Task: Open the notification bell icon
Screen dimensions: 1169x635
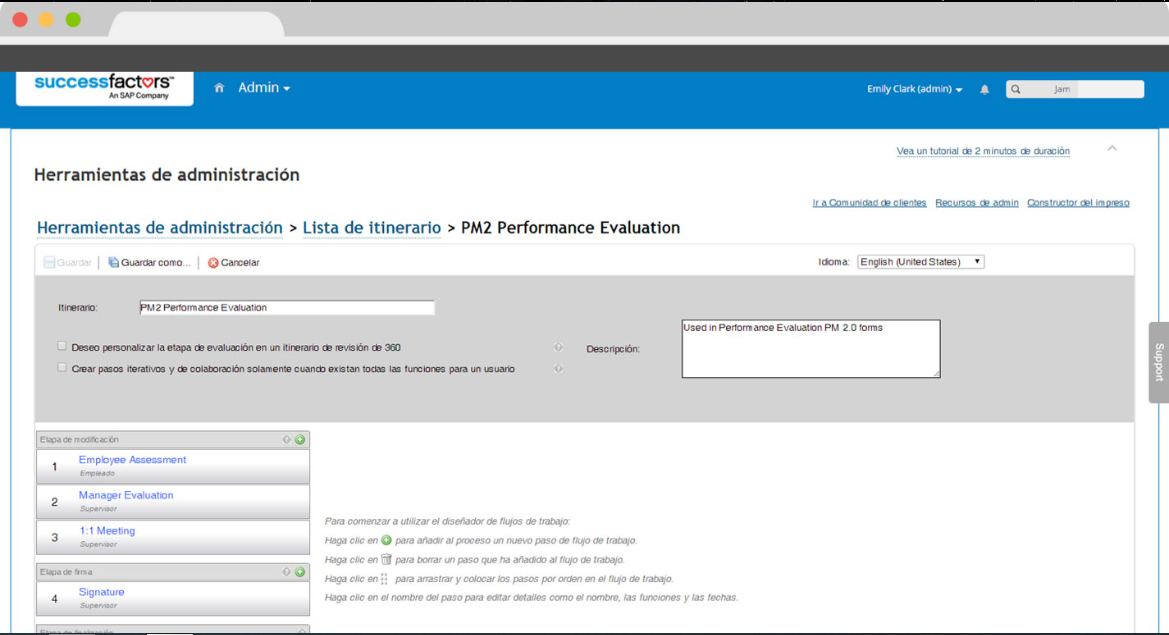Action: click(984, 89)
